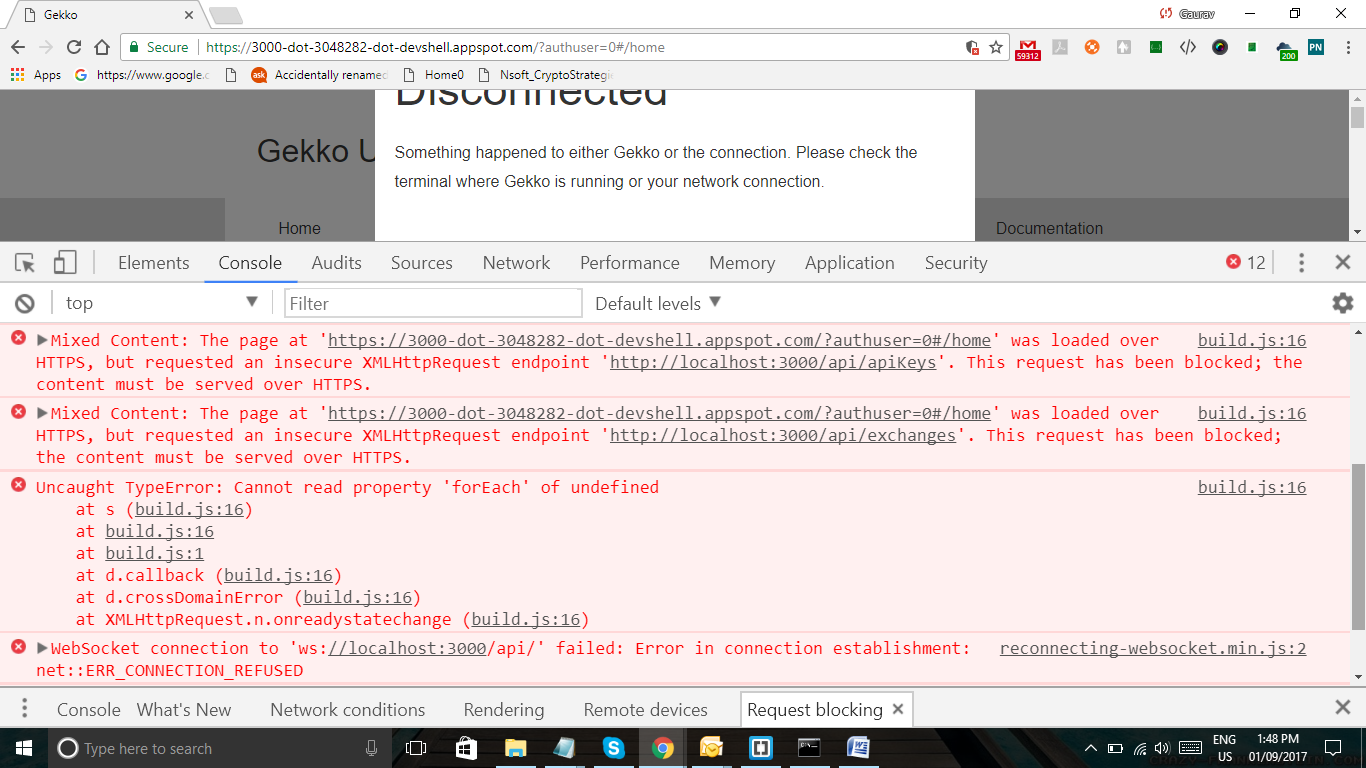Clear the console with the ban icon
Image resolution: width=1366 pixels, height=768 pixels.
pos(25,303)
